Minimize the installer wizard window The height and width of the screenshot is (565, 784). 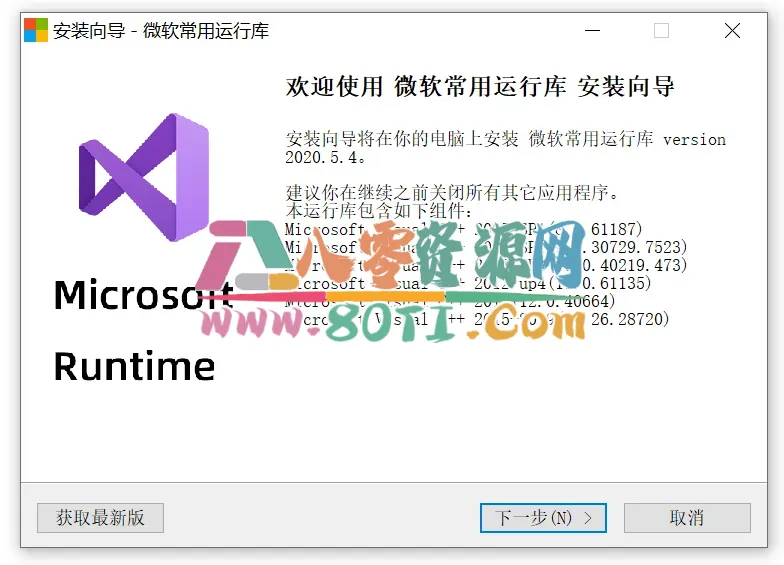coord(592,30)
